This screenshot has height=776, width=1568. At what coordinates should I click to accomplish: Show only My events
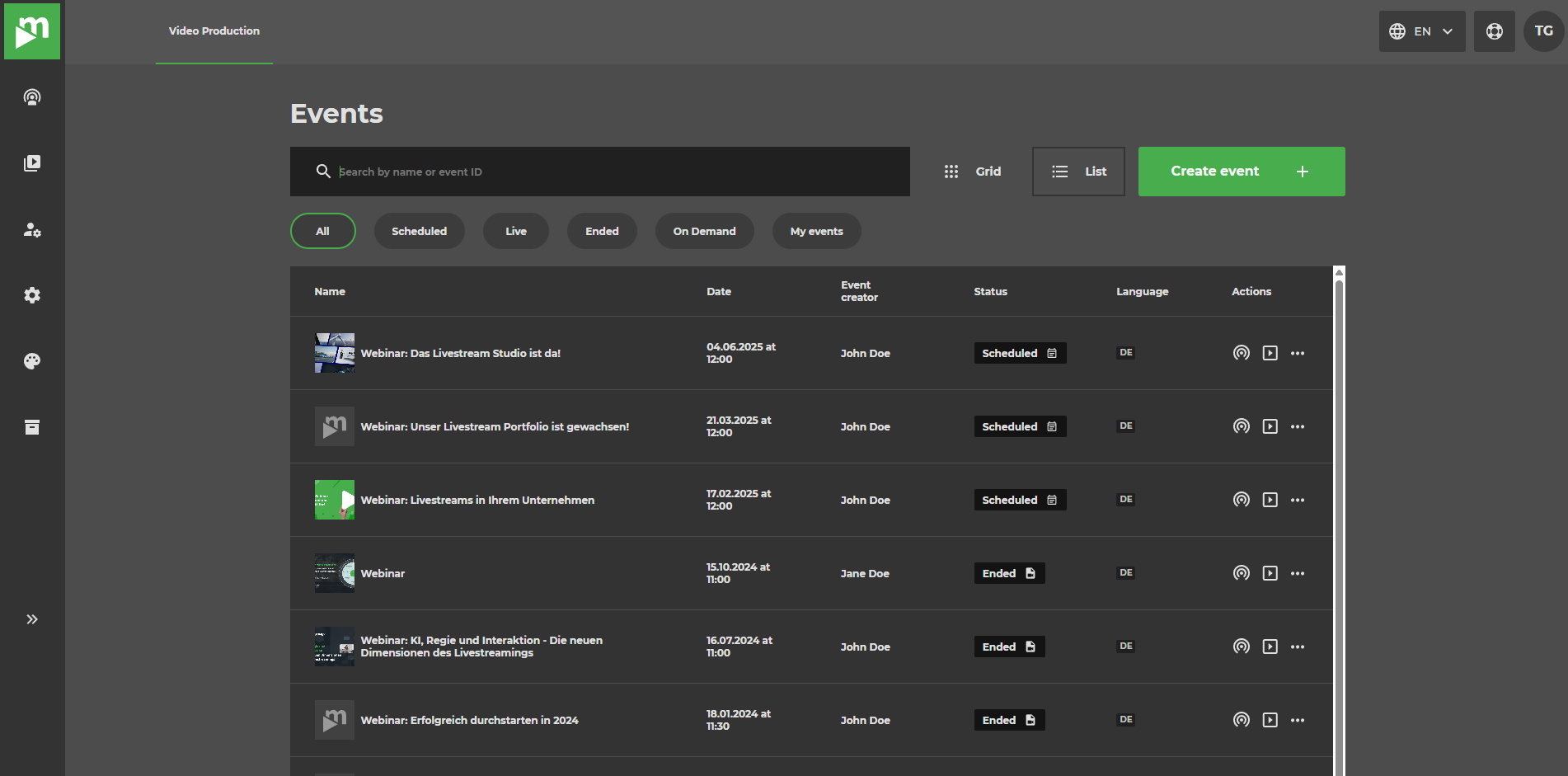pyautogui.click(x=817, y=231)
